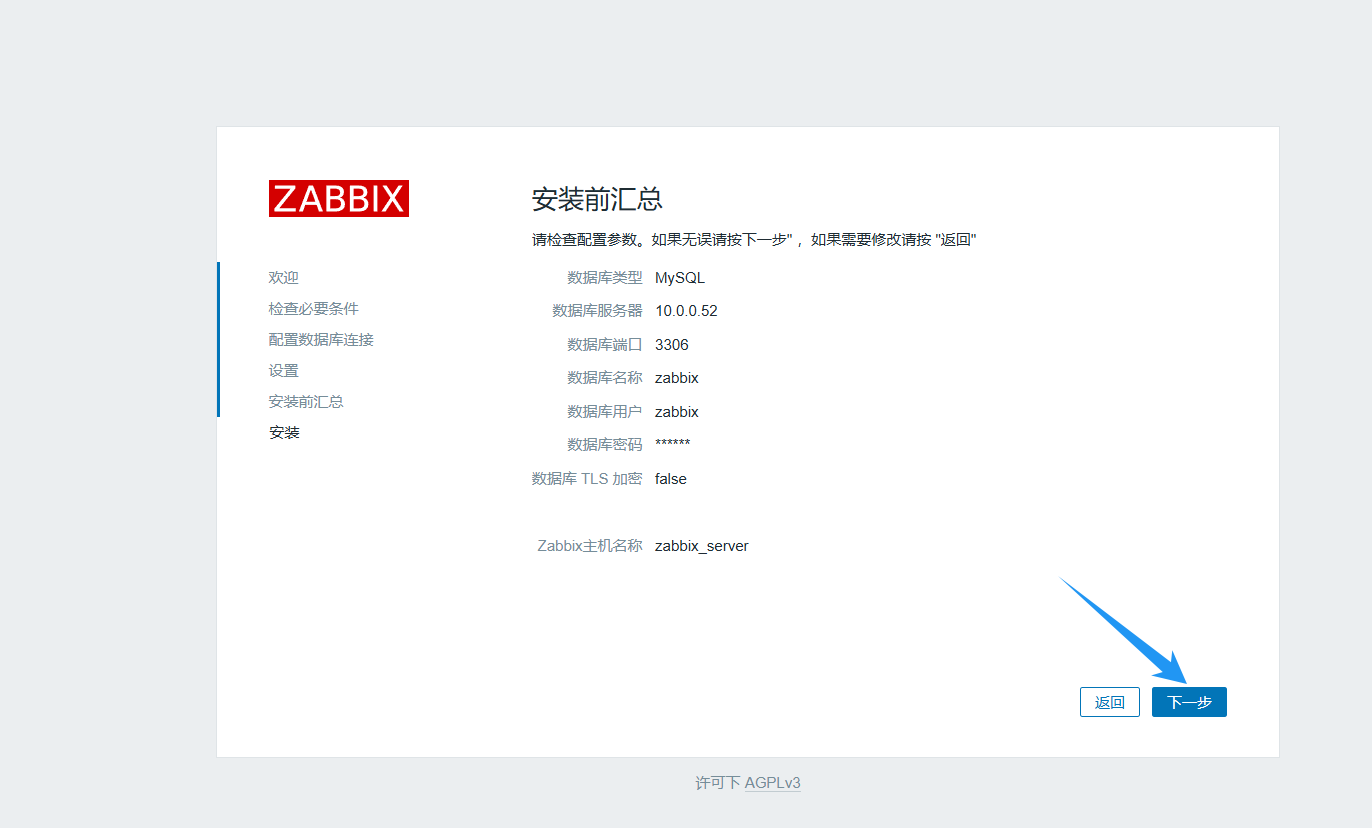Click the TLS encryption value false
Viewport: 1372px width, 828px height.
coord(671,479)
